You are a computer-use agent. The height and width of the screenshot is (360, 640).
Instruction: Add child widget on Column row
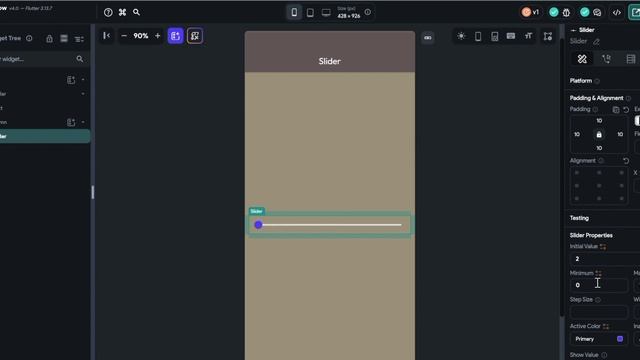[x=71, y=122]
